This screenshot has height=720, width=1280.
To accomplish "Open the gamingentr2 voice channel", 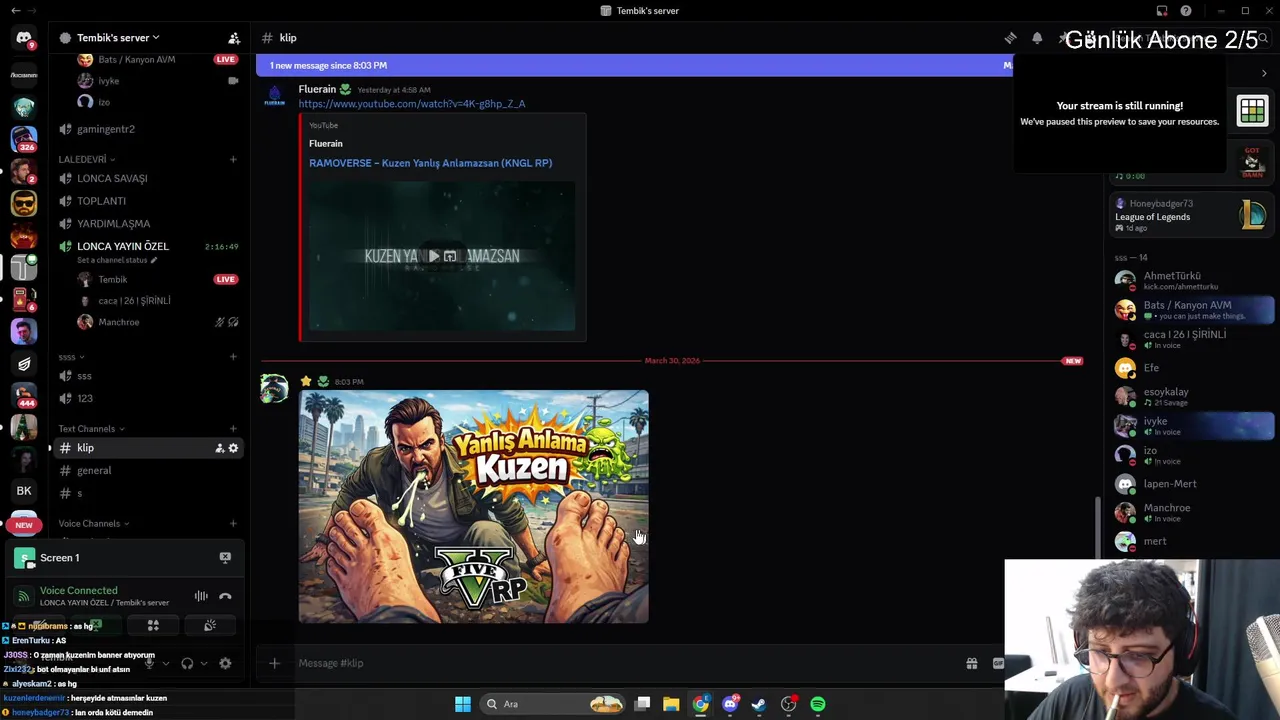I will 148,129.
